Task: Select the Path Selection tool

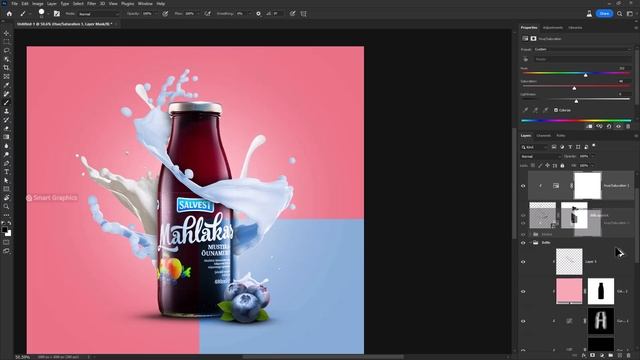Action: (x=6, y=180)
